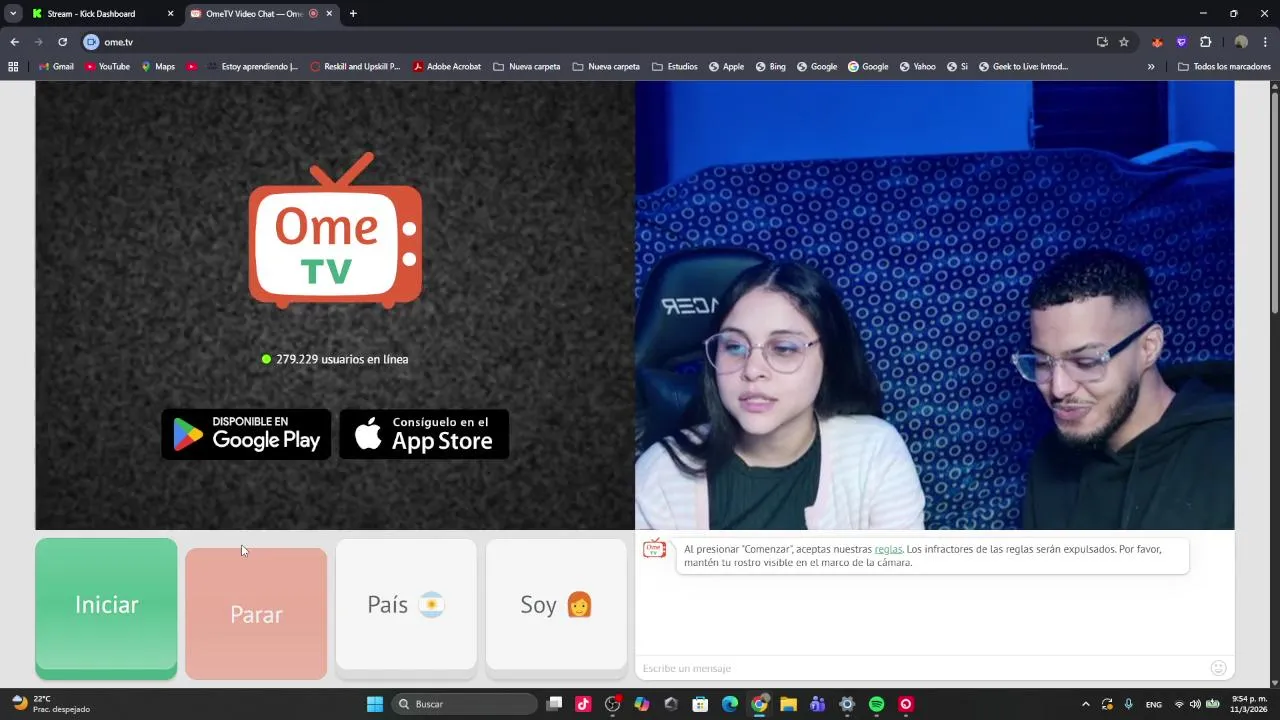Viewport: 1280px width, 720px height.
Task: Open Copilot from the taskbar
Action: [x=642, y=704]
